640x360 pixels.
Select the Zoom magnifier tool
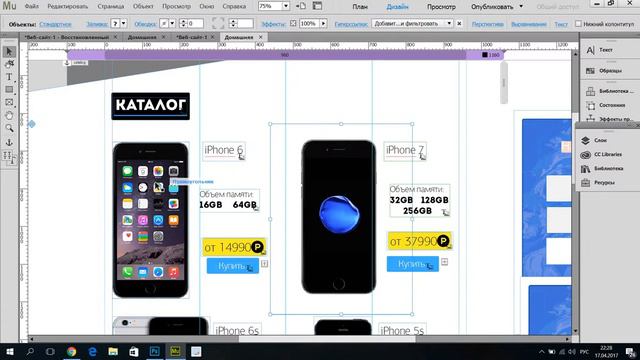click(x=9, y=128)
